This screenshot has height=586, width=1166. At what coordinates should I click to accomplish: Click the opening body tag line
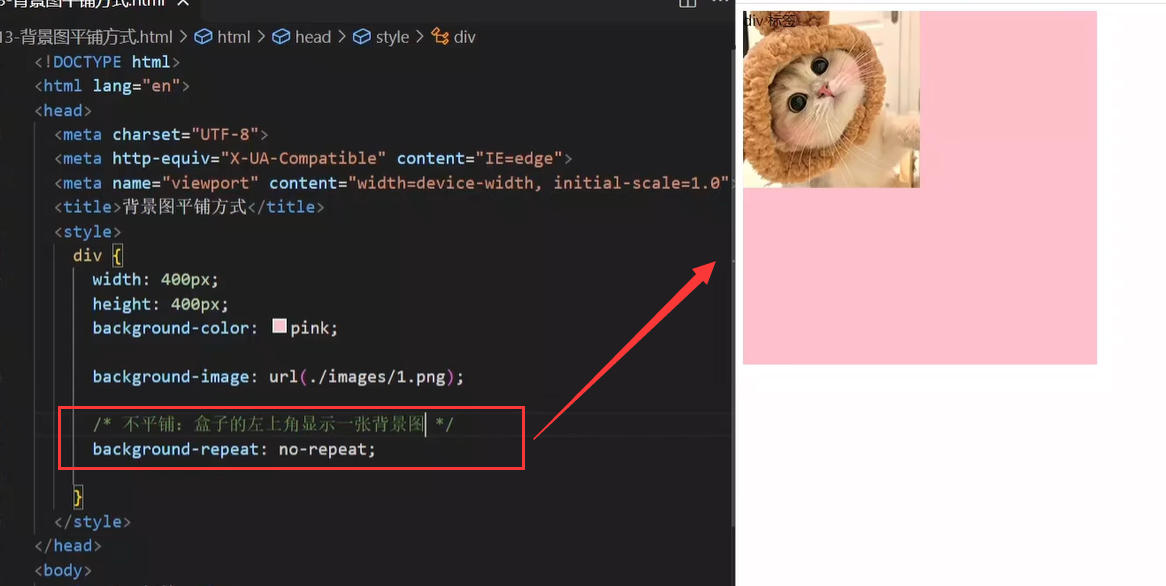[63, 571]
